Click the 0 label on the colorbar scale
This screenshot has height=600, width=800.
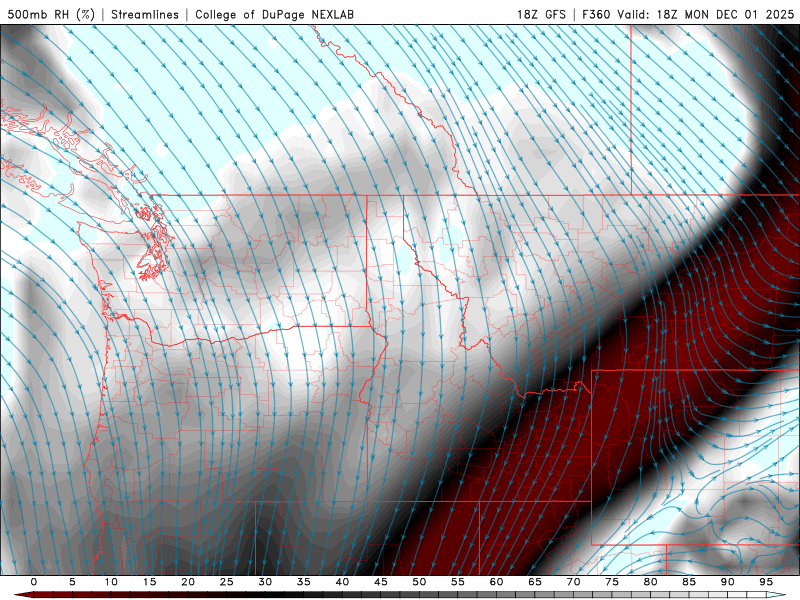[34, 582]
